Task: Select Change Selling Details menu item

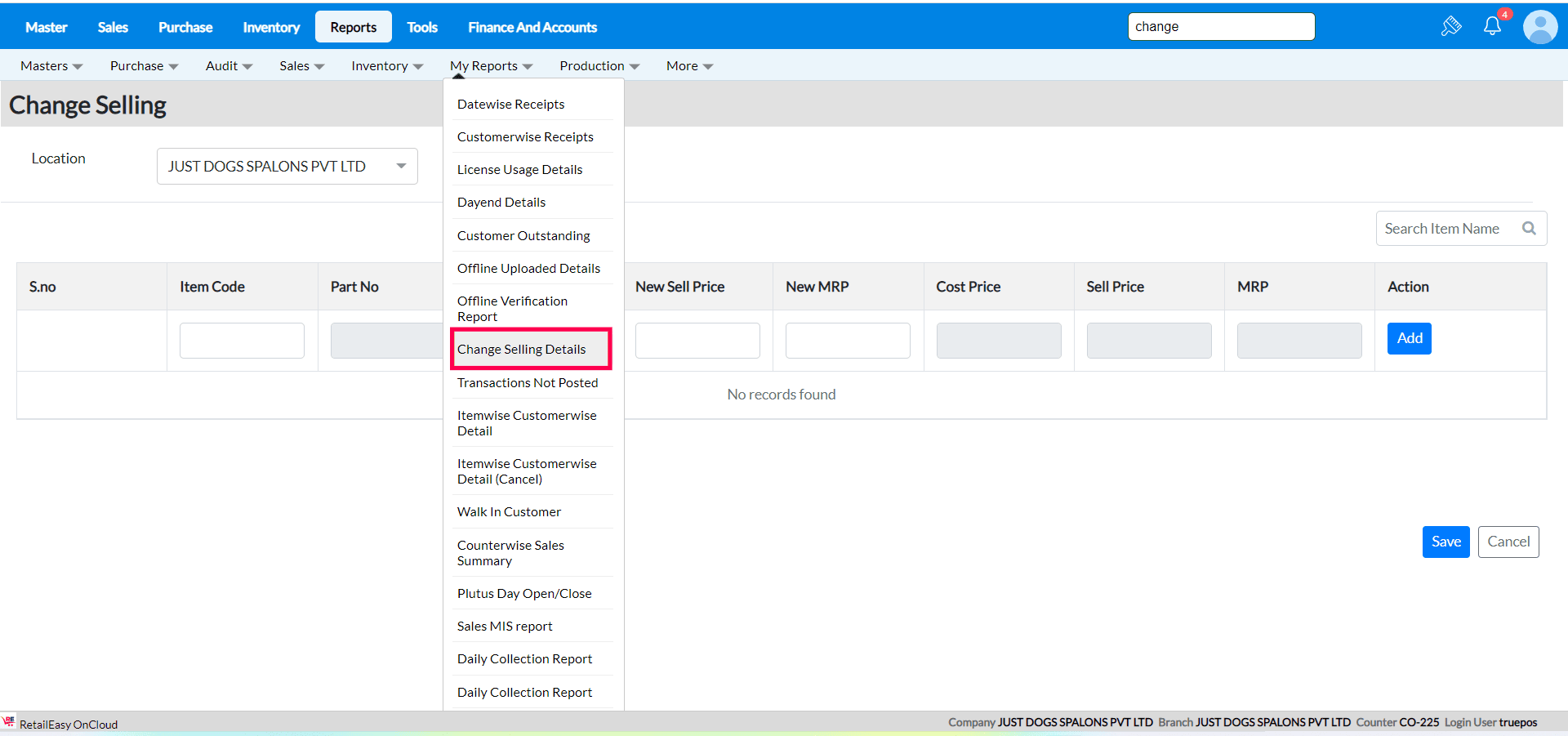Action: 522,350
